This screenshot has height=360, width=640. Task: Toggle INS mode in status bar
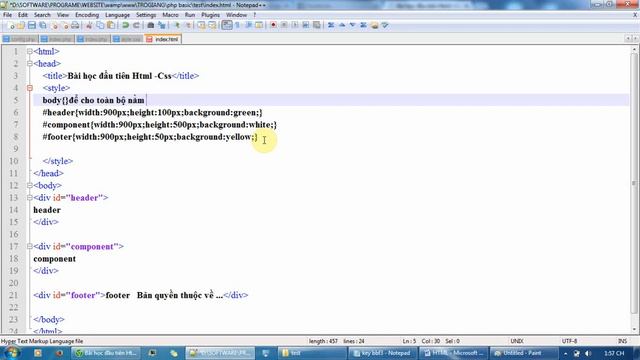click(x=622, y=341)
